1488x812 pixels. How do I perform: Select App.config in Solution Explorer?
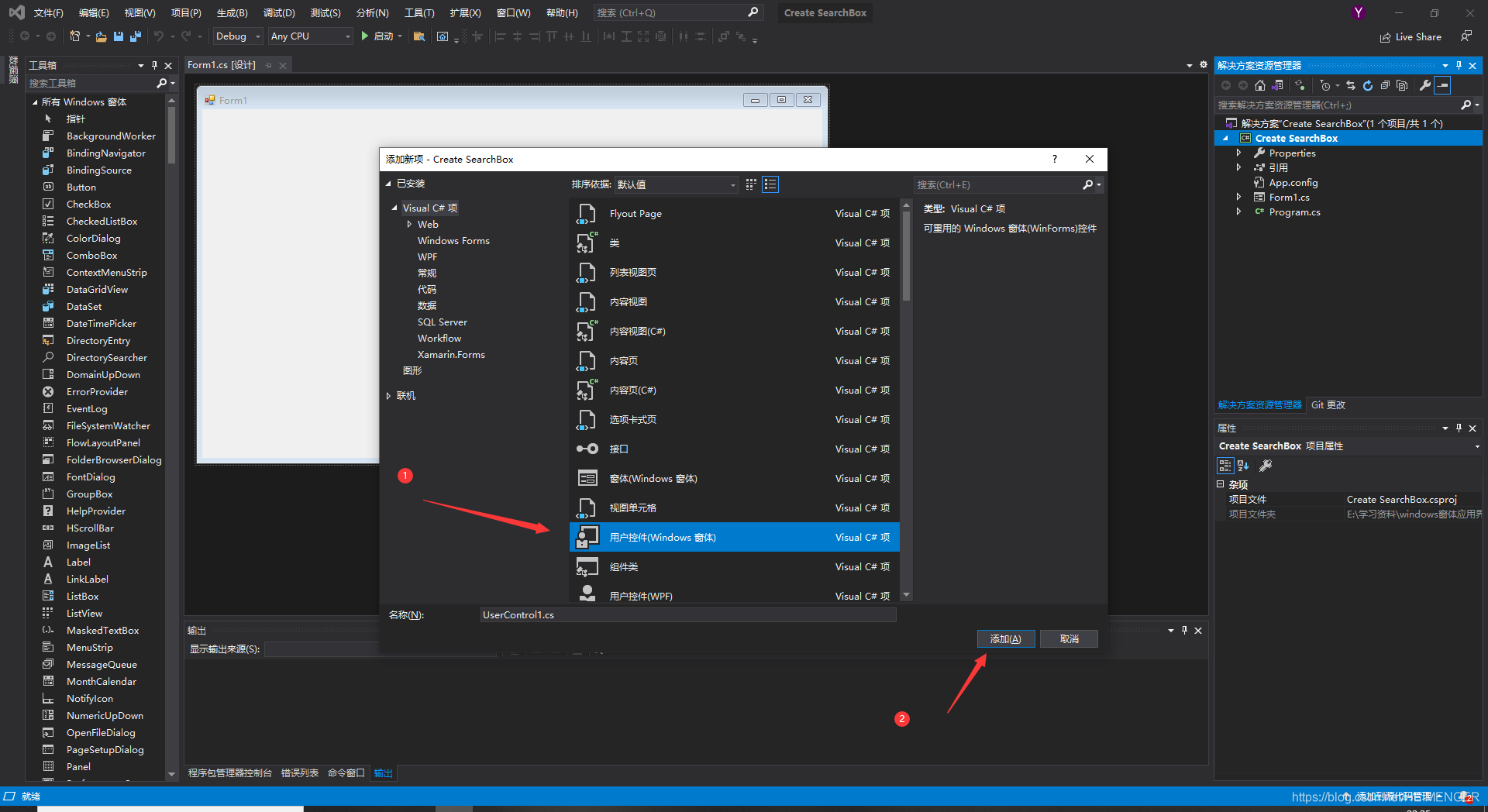click(x=1293, y=183)
